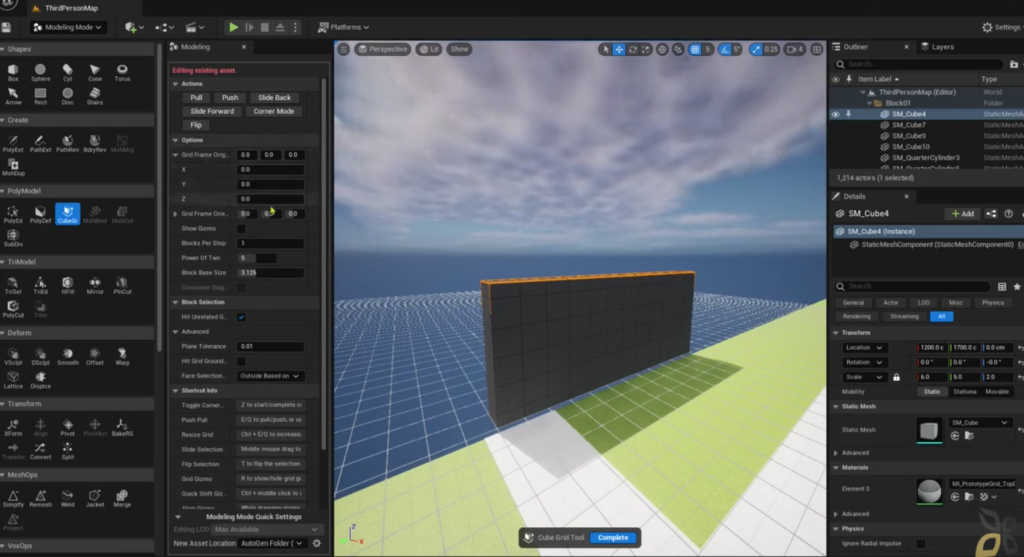Viewport: 1024px width, 557px height.
Task: Click the green Play button
Action: [233, 27]
